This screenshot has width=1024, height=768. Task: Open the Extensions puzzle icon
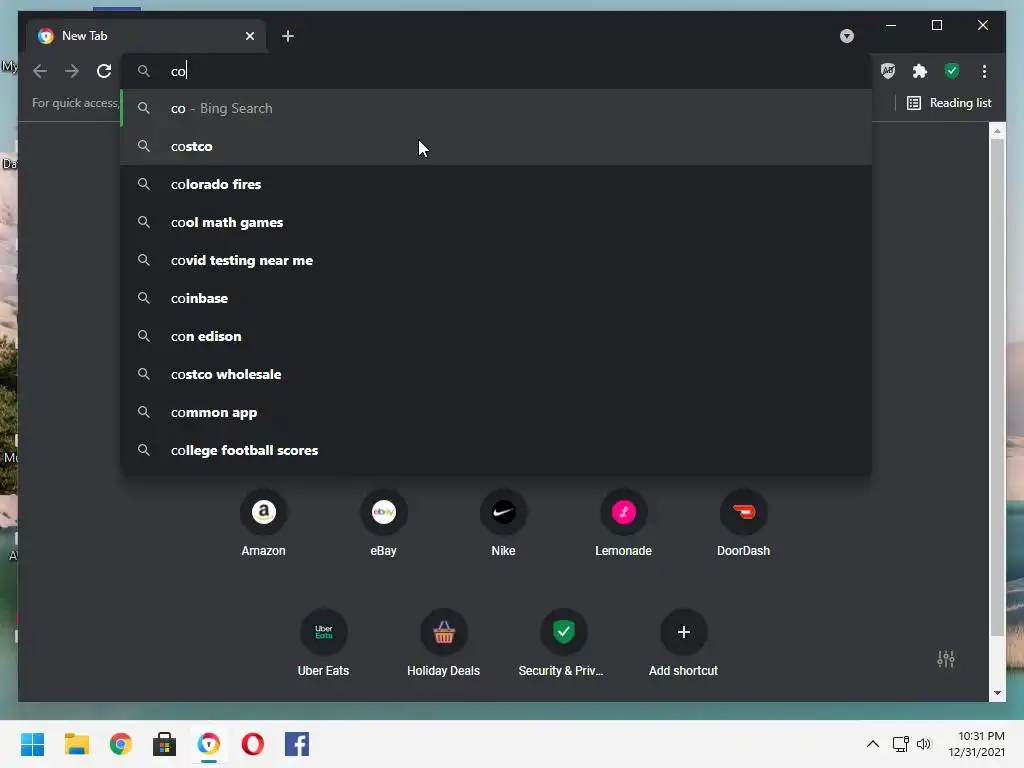pyautogui.click(x=920, y=71)
